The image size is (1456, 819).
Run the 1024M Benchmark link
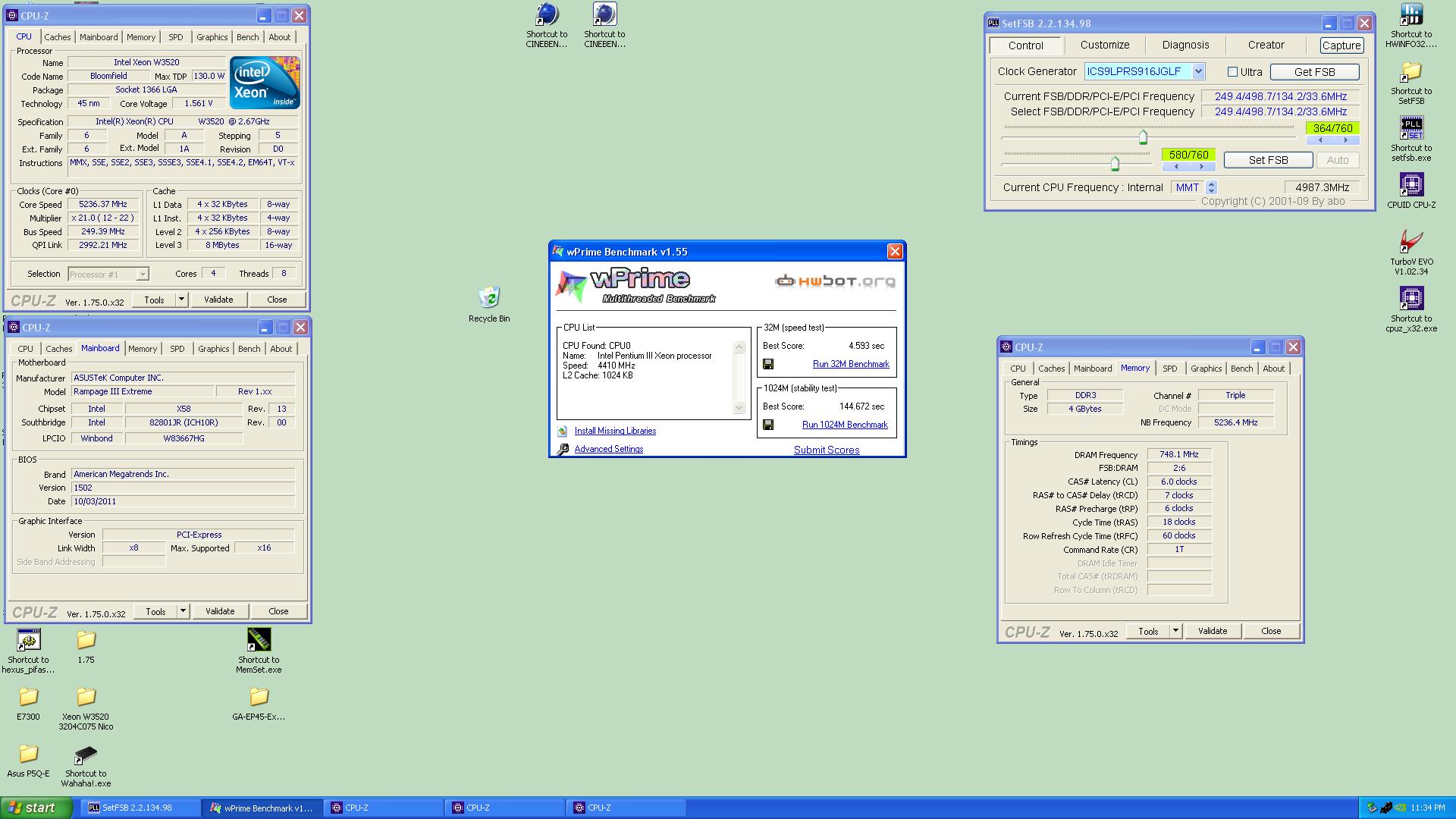[845, 425]
